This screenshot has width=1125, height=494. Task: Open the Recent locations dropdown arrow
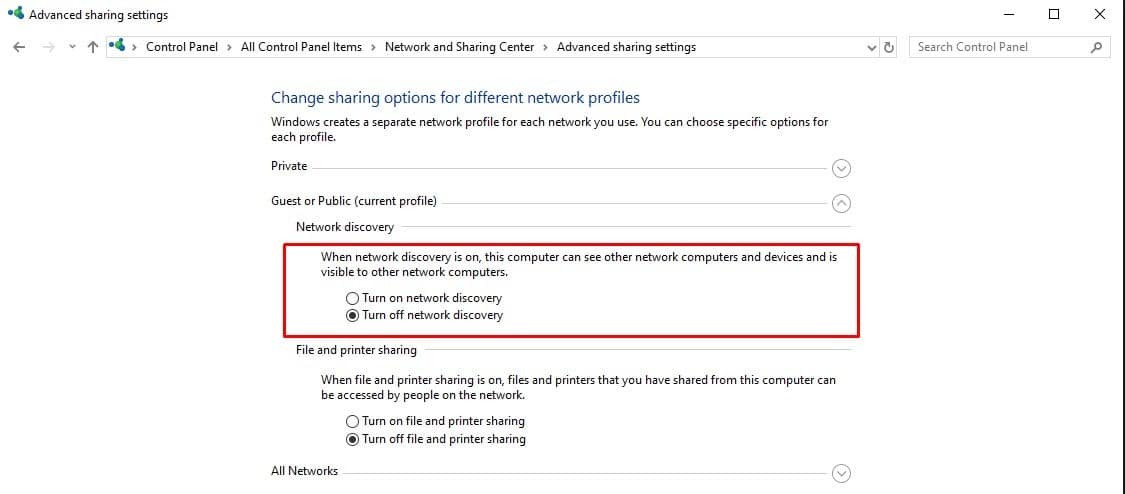point(71,47)
